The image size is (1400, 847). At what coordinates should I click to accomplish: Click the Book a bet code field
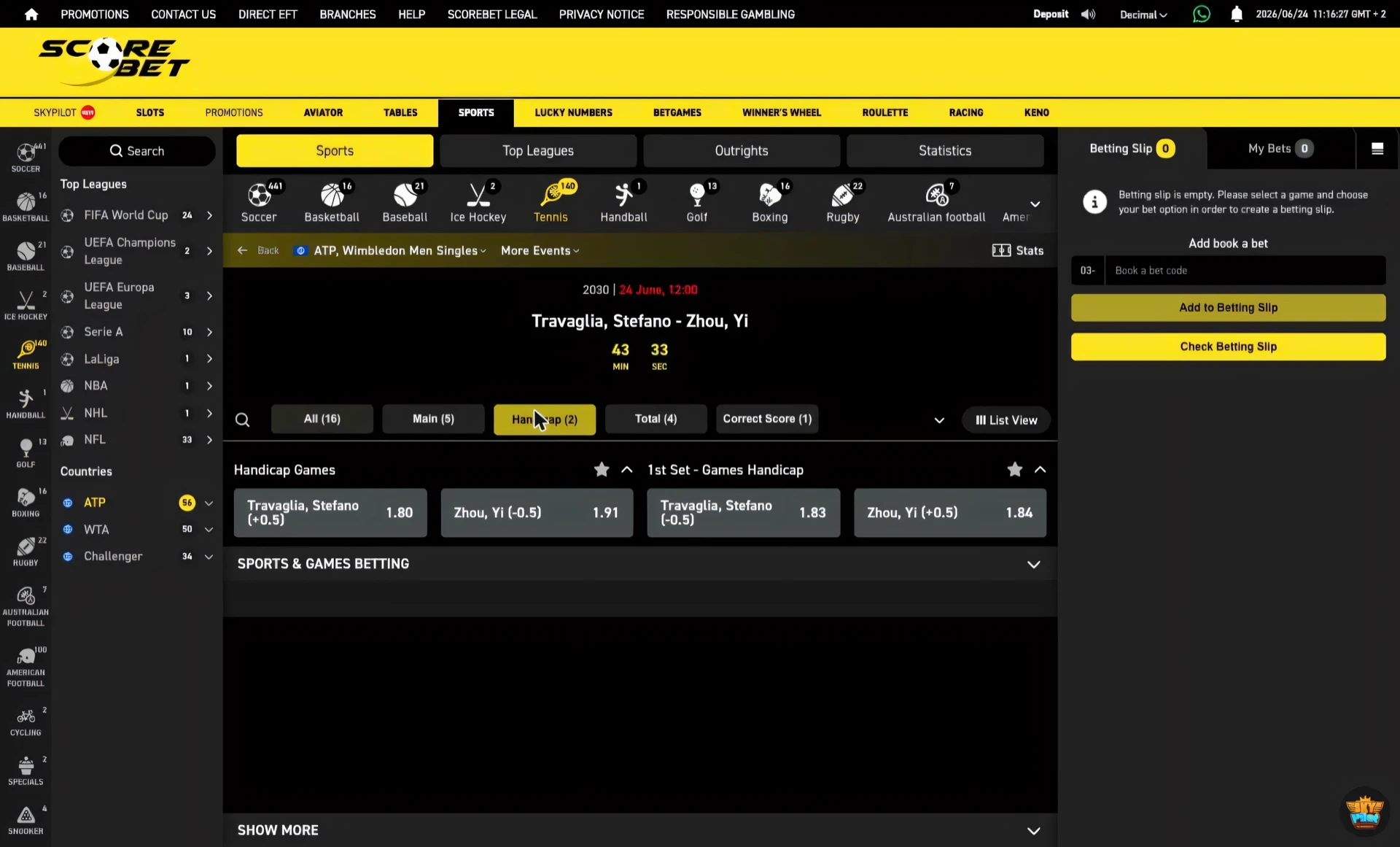(1245, 271)
